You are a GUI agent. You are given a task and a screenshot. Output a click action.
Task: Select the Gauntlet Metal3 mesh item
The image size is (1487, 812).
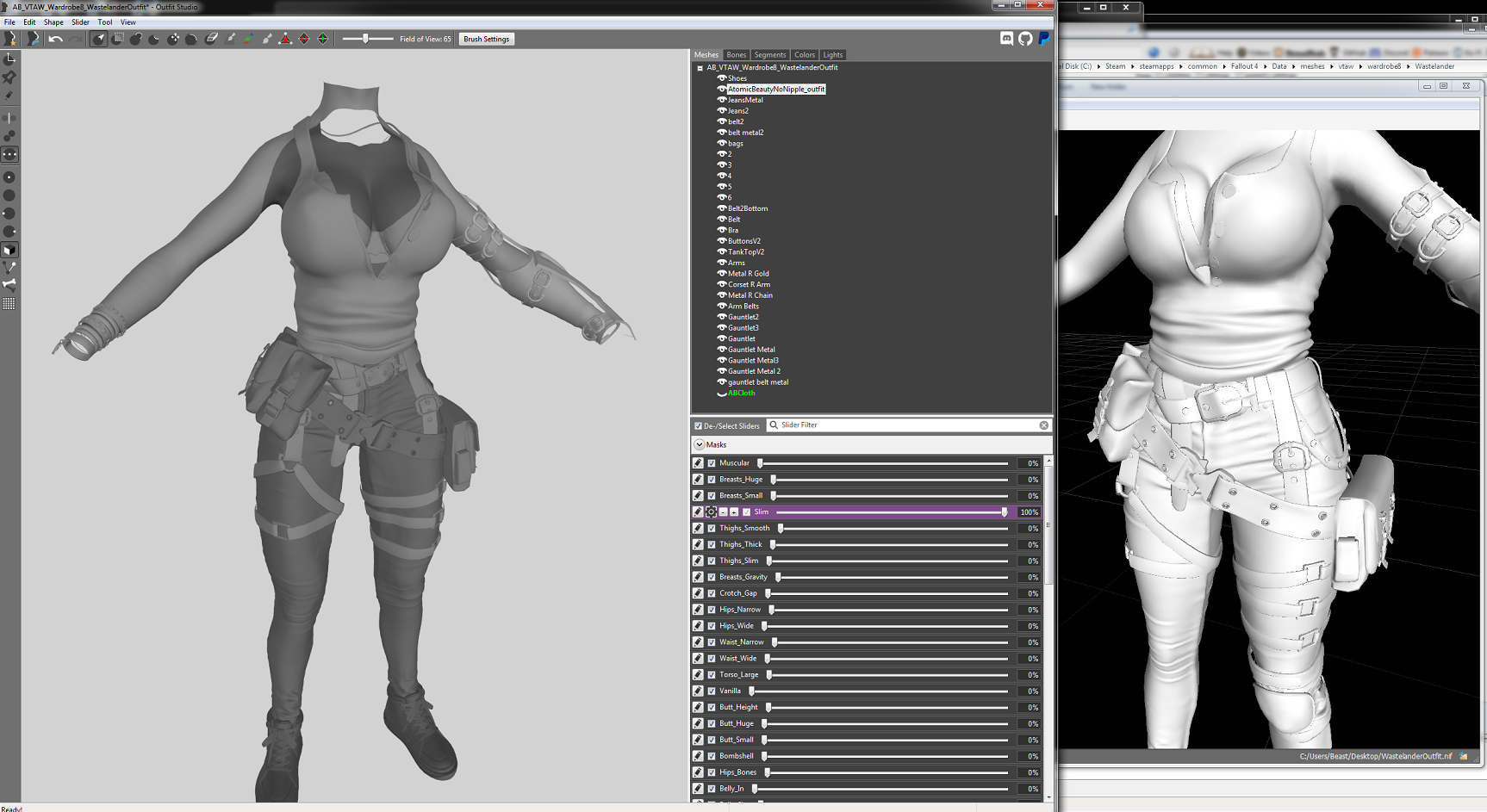pos(753,360)
